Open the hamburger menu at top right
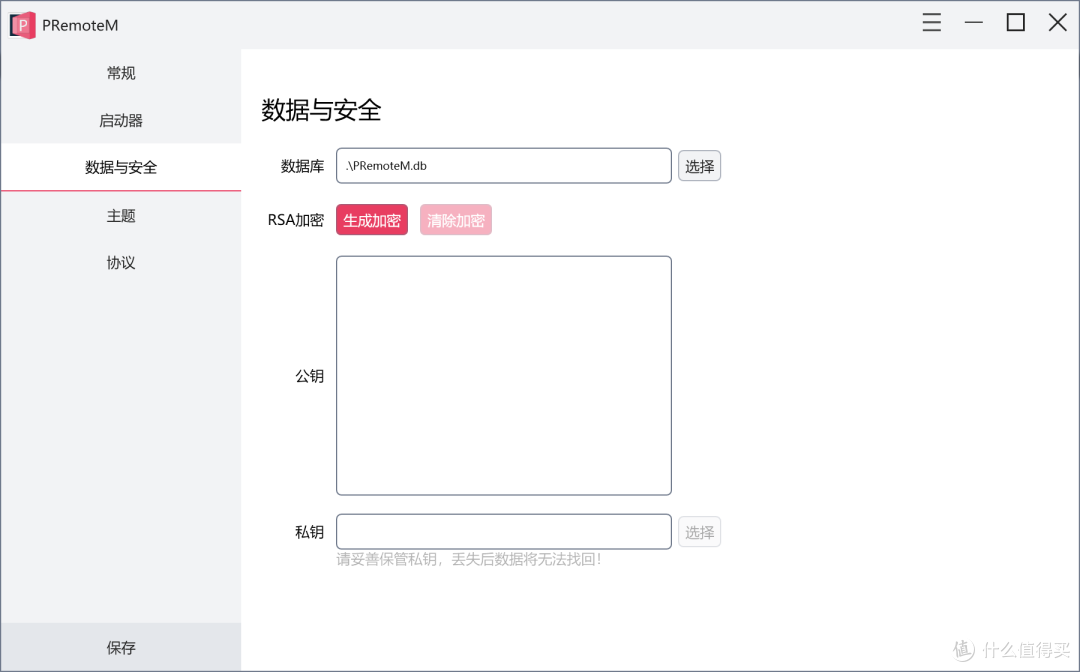The width and height of the screenshot is (1080, 672). 931,22
